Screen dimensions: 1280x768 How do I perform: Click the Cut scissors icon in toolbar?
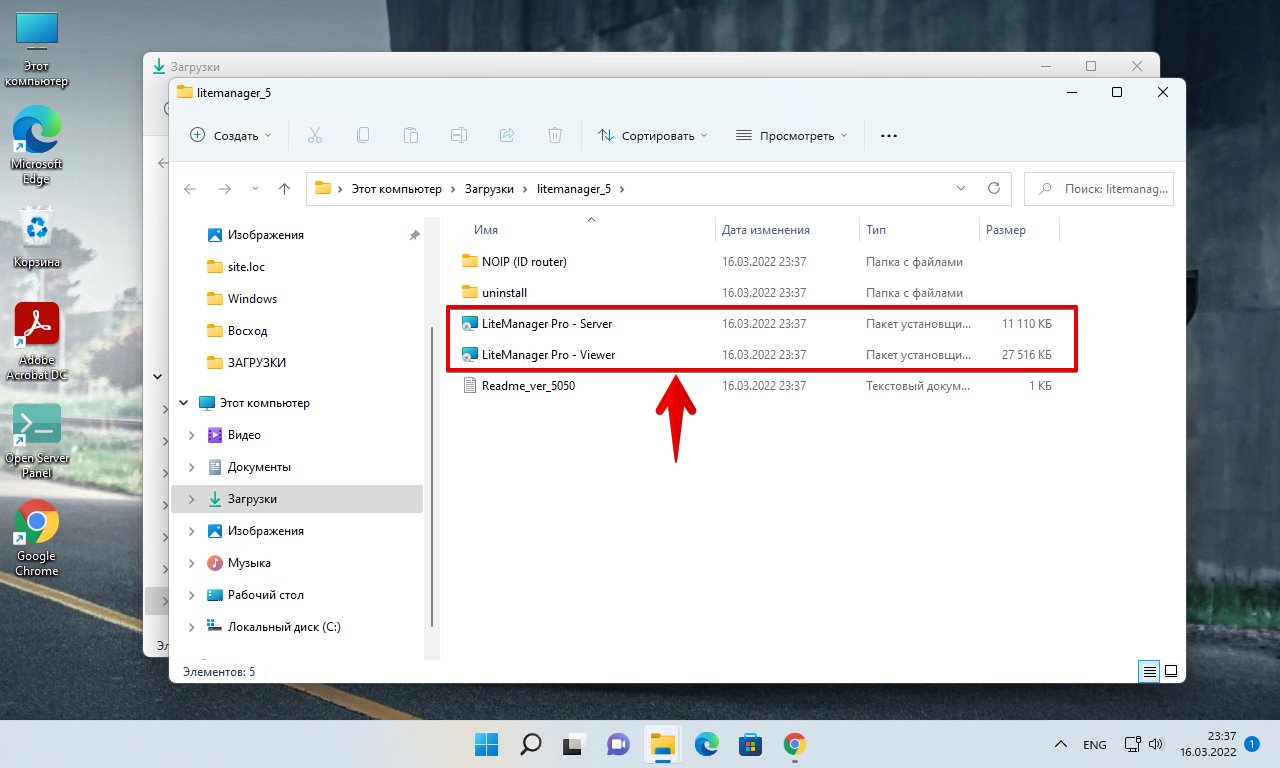pyautogui.click(x=314, y=135)
